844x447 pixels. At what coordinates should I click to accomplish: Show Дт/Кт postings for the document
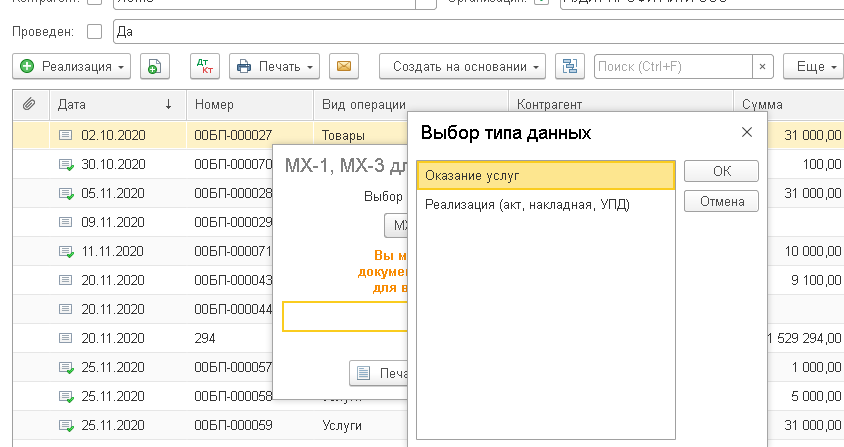tap(204, 67)
